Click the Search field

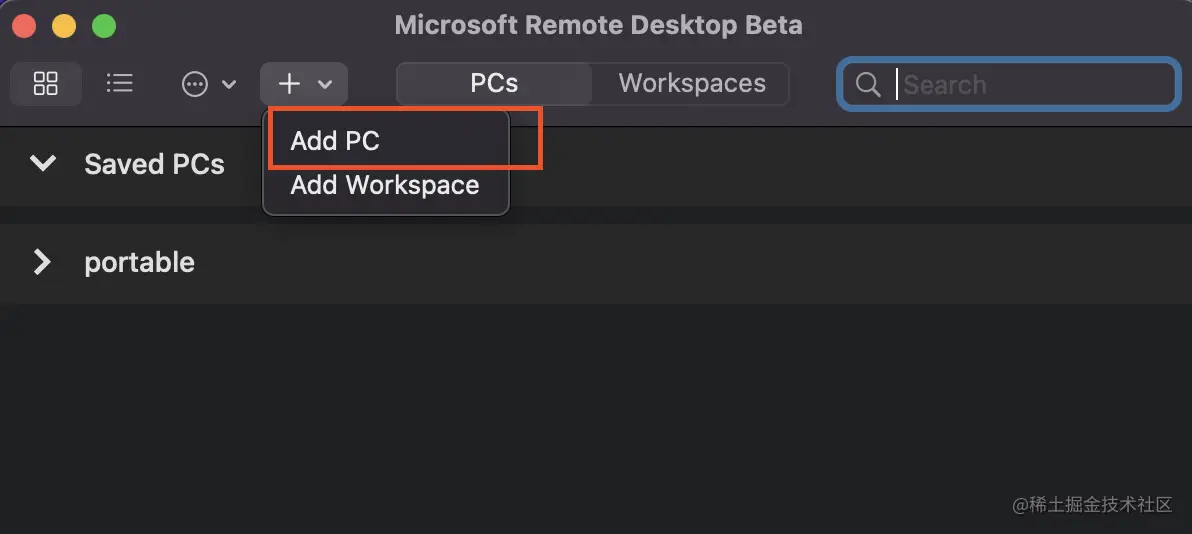1009,84
